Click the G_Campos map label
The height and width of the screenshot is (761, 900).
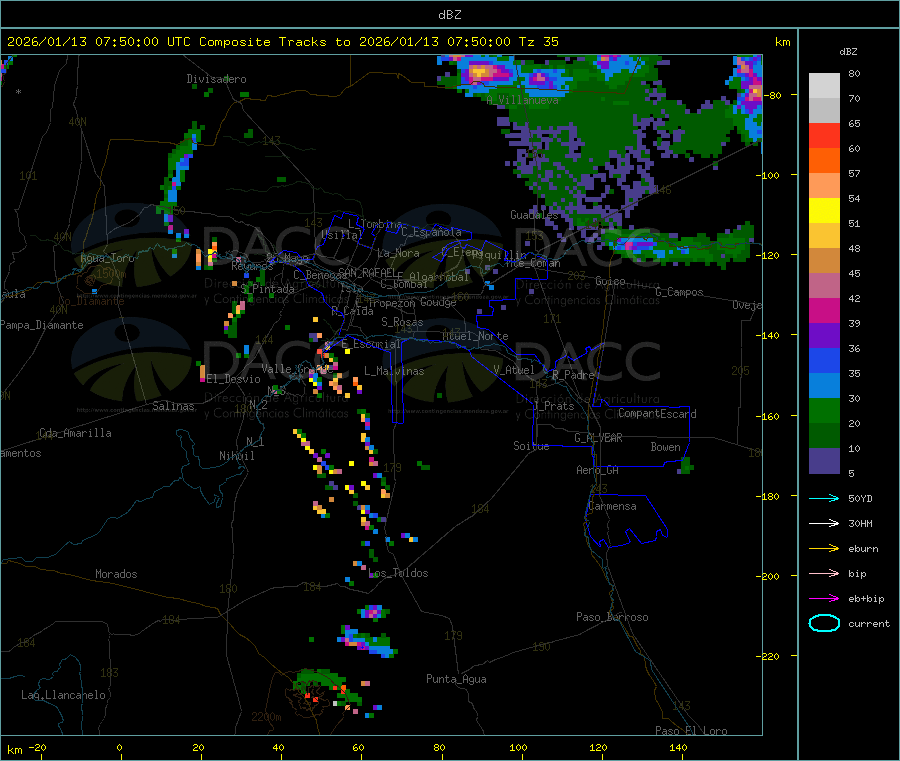click(x=680, y=292)
